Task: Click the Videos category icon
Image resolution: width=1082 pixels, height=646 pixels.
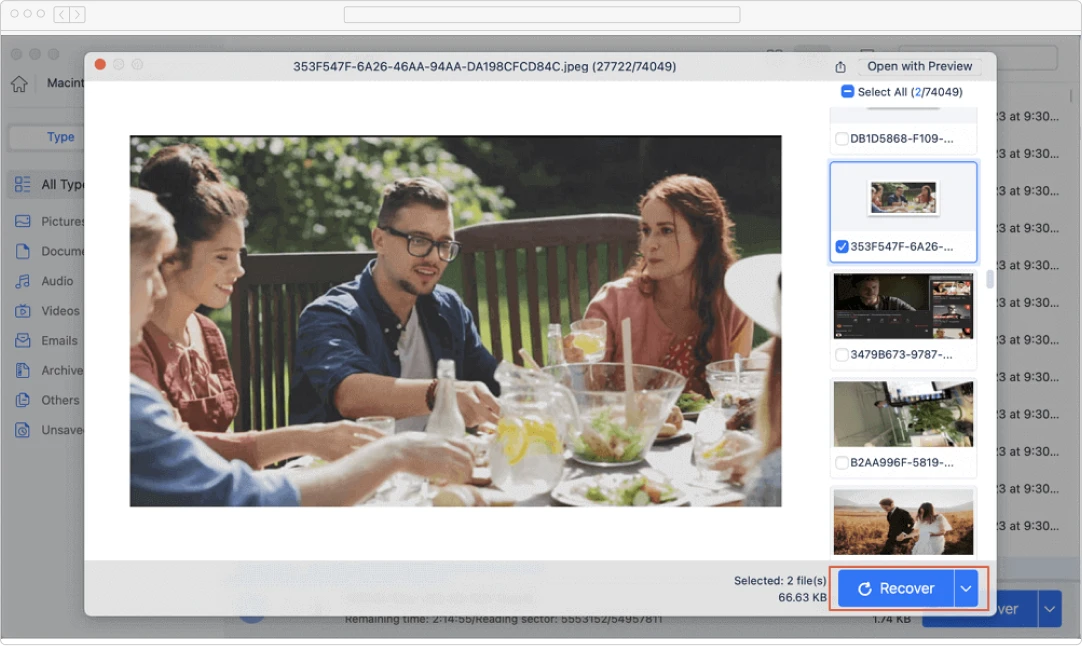Action: (22, 311)
